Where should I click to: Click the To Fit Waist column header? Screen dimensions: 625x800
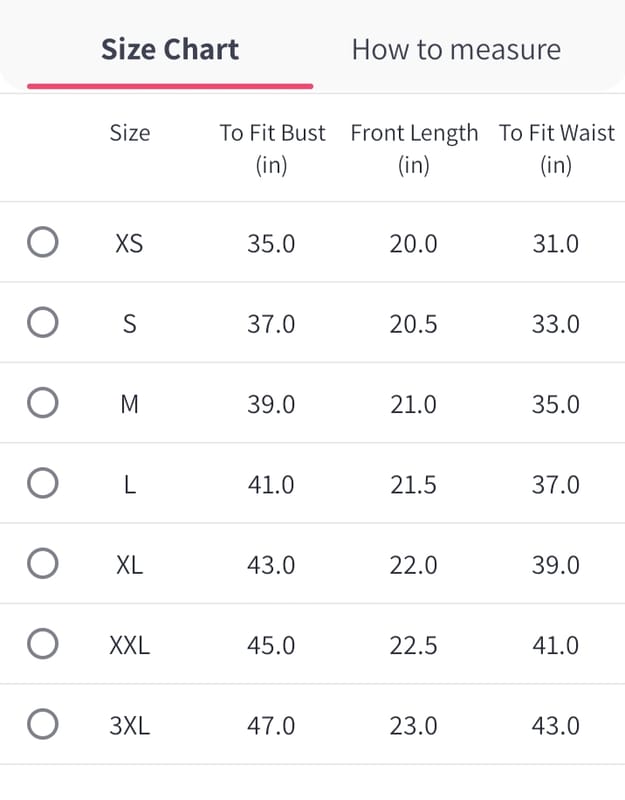point(556,149)
